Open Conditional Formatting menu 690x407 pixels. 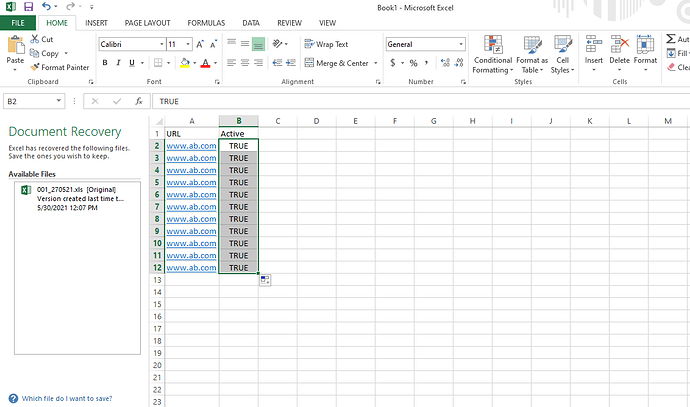[x=493, y=55]
